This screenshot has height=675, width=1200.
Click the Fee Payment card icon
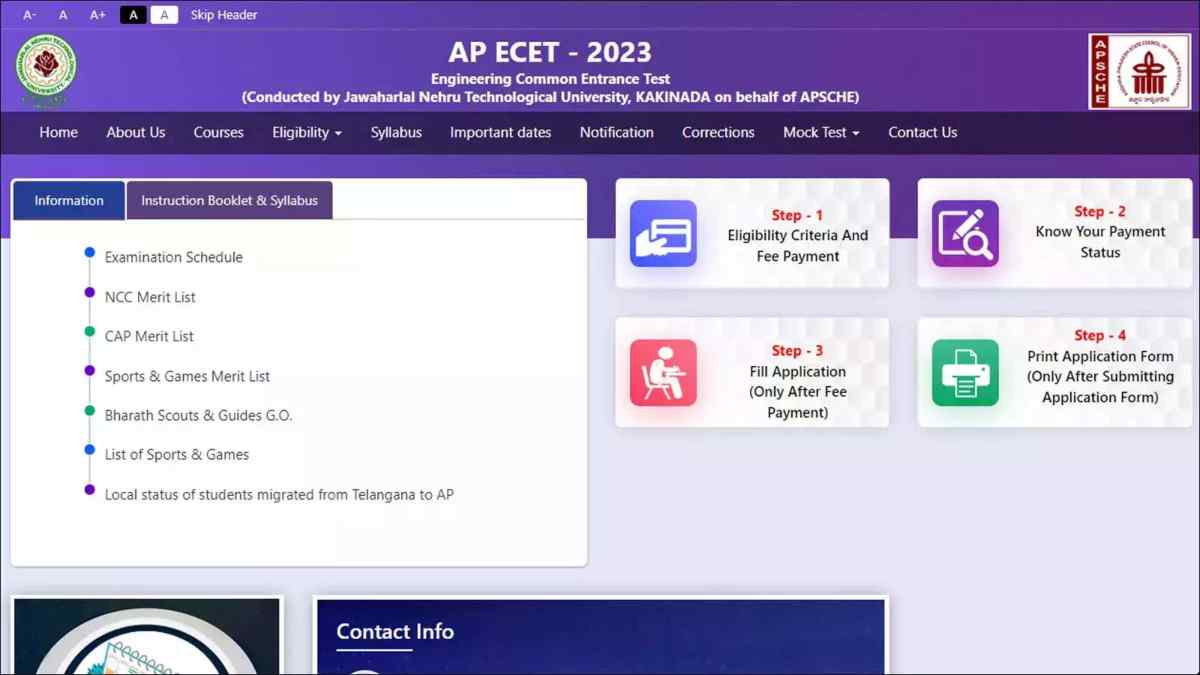point(663,234)
